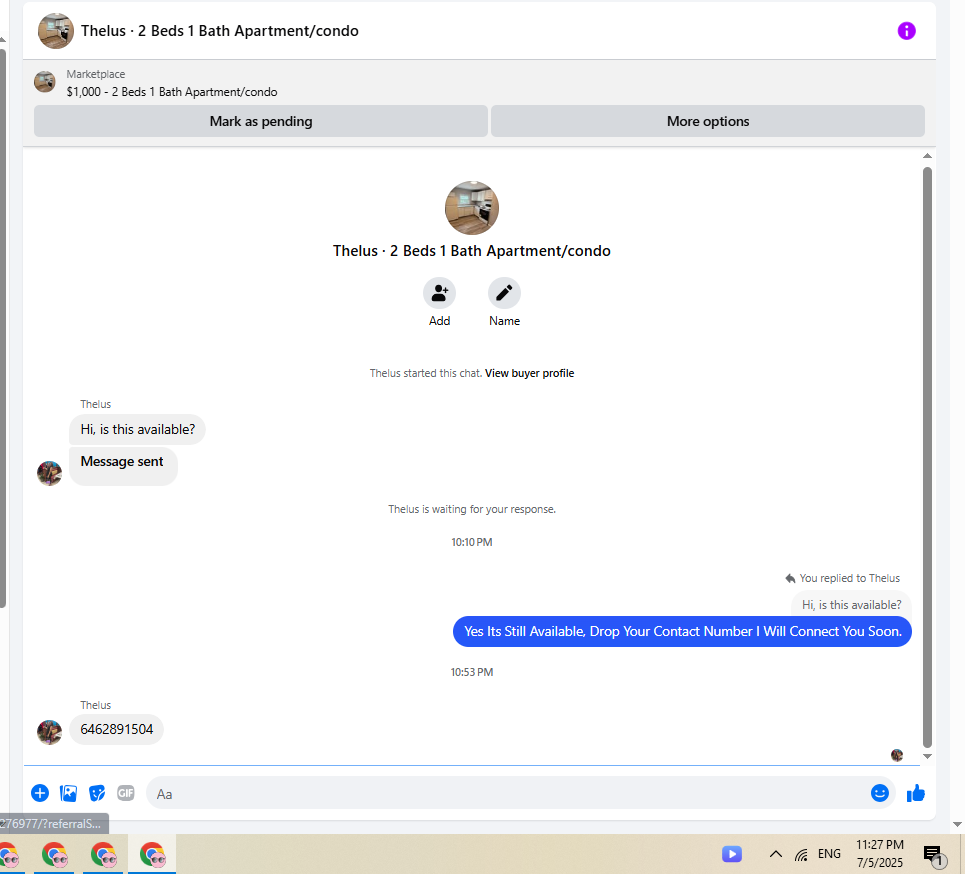This screenshot has height=874, width=965.
Task: Click the seen-receipt small avatar
Action: coord(897,755)
